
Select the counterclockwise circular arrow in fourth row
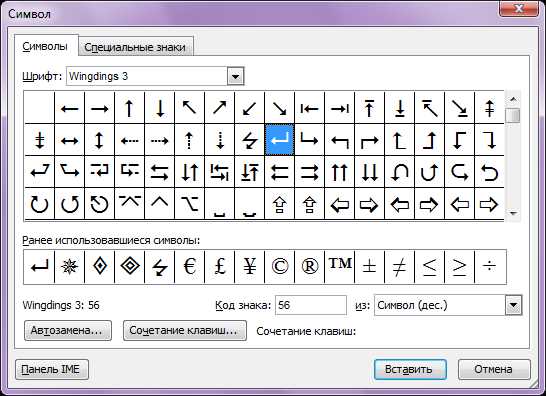click(70, 204)
